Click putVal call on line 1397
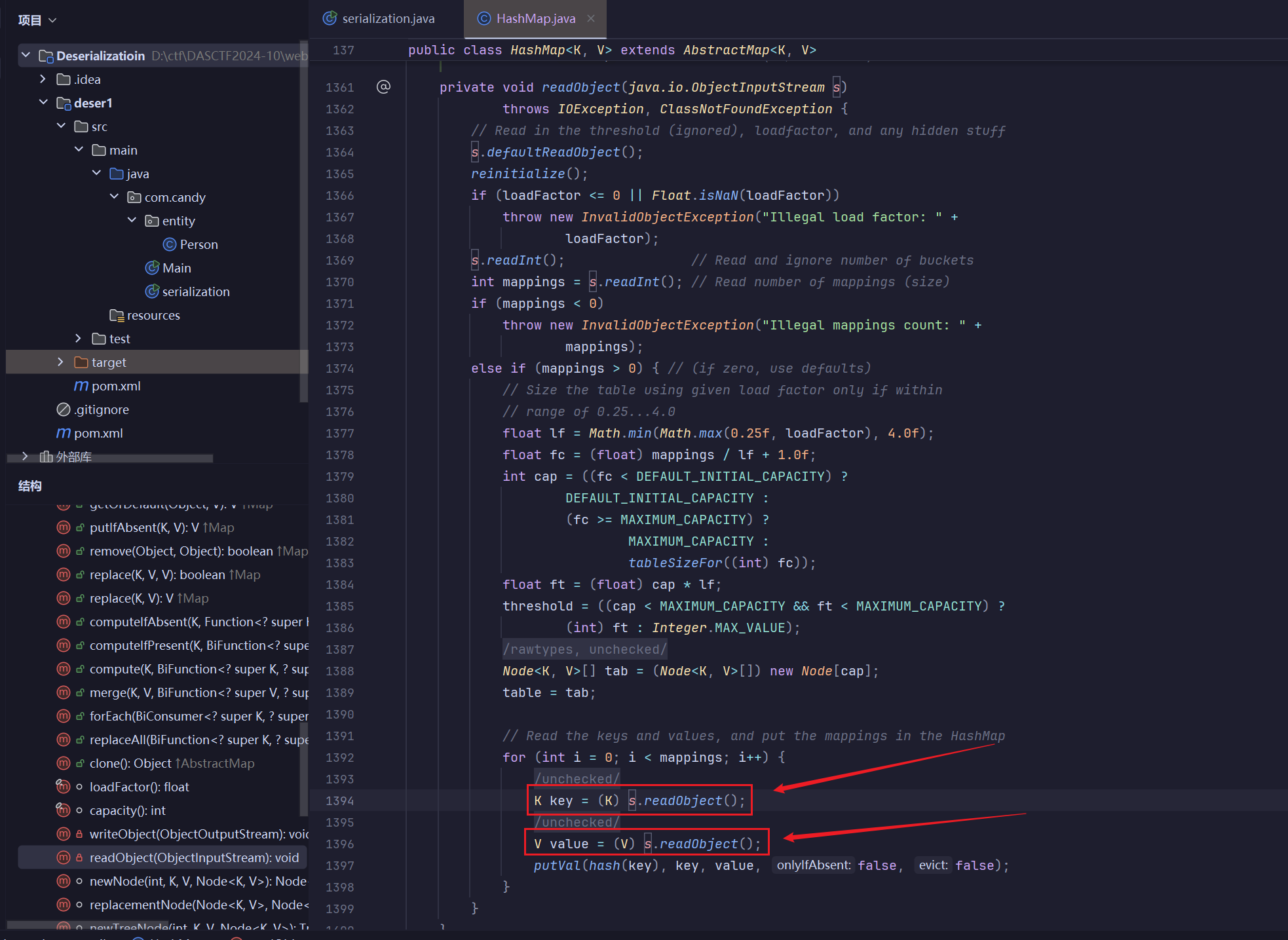 pos(557,865)
